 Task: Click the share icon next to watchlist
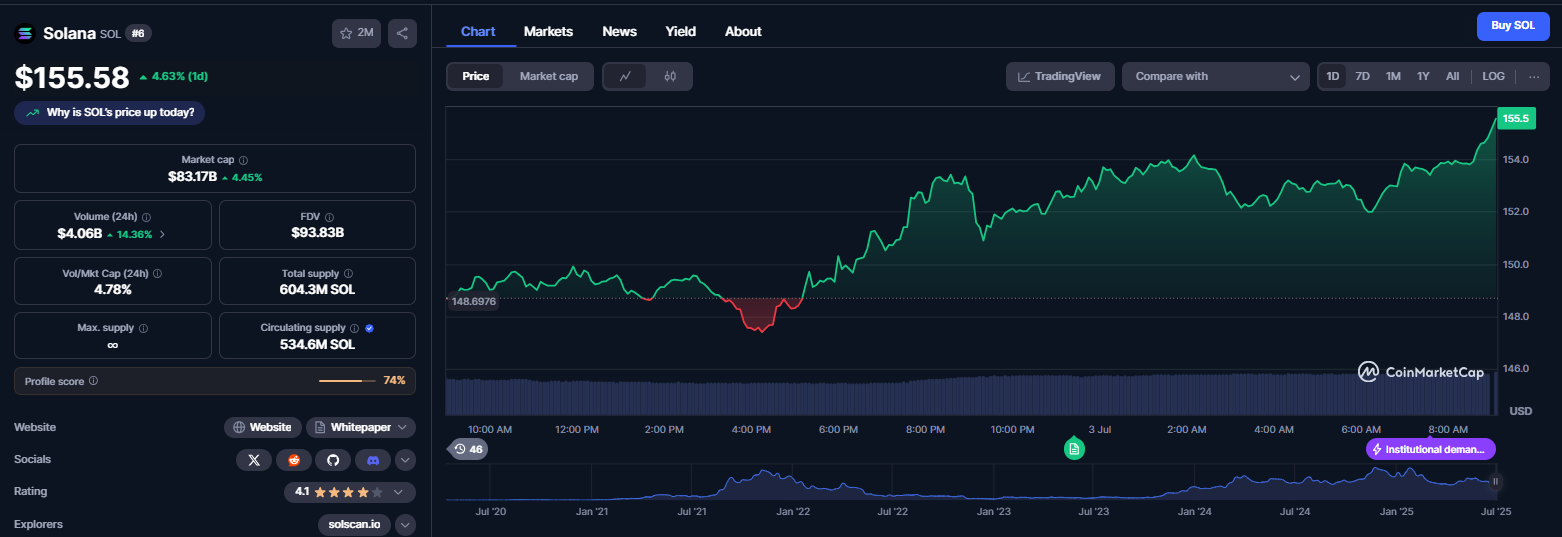402,33
